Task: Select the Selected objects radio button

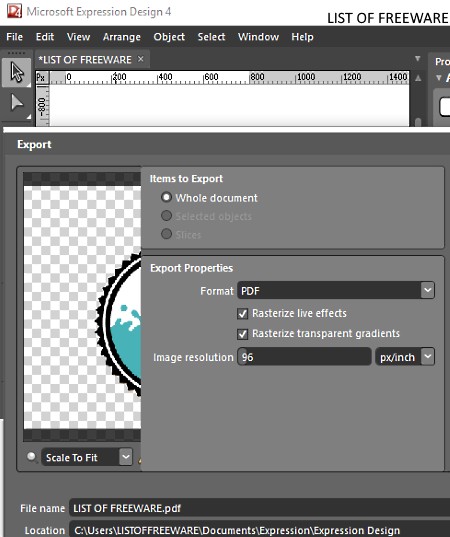Action: point(166,216)
